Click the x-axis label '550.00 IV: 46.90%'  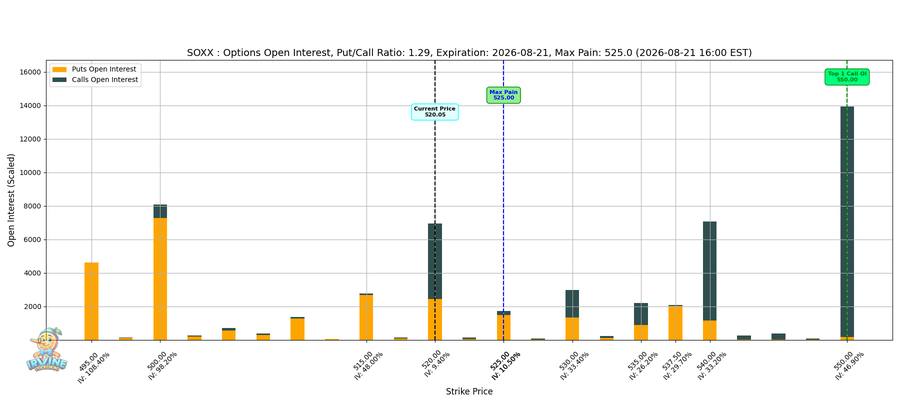point(851,363)
